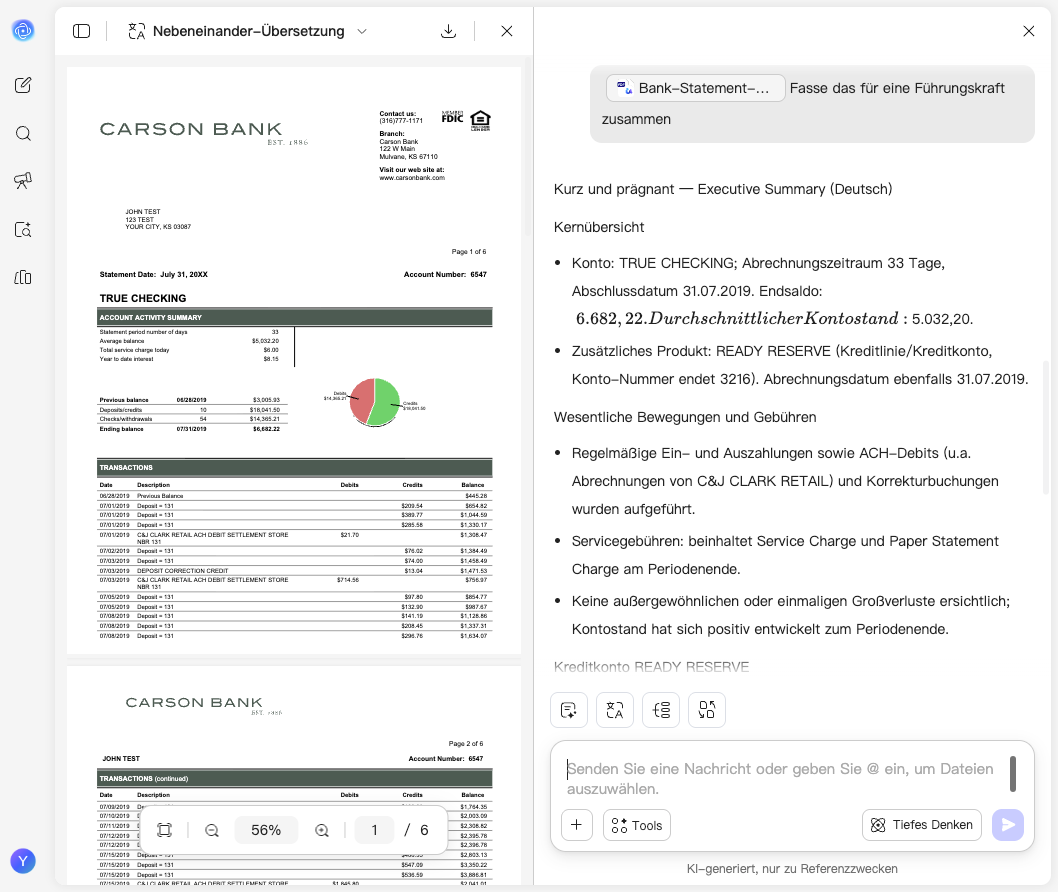
Task: Click the current page number field
Action: (x=374, y=830)
